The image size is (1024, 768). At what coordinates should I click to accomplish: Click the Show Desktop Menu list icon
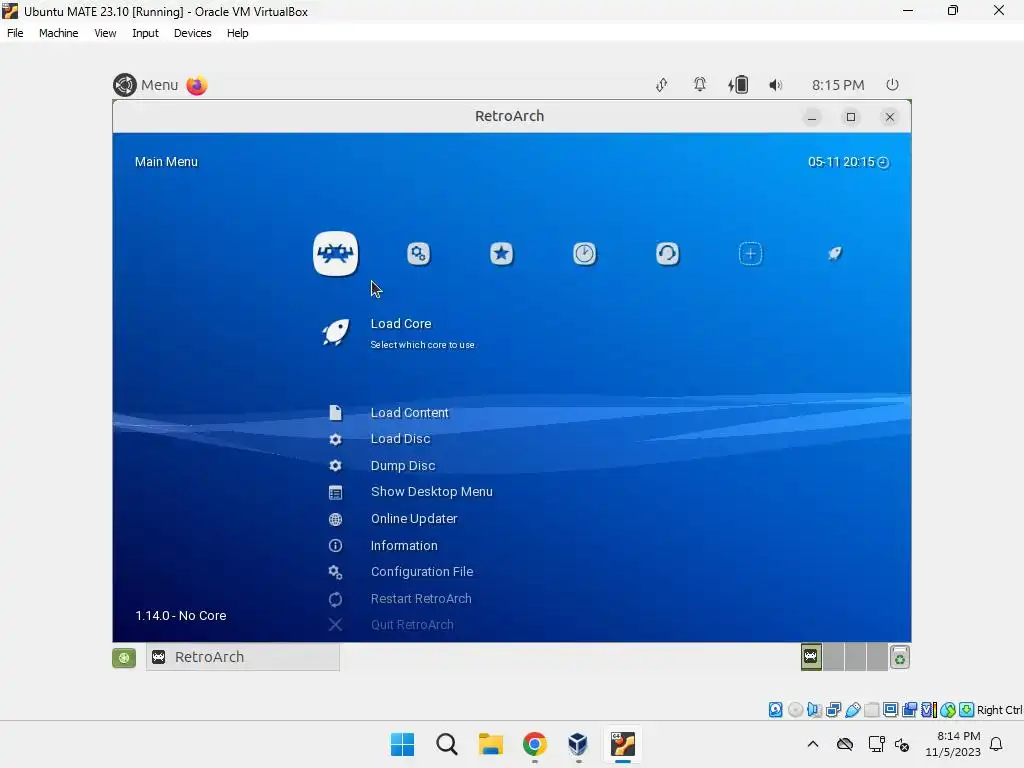coord(335,492)
